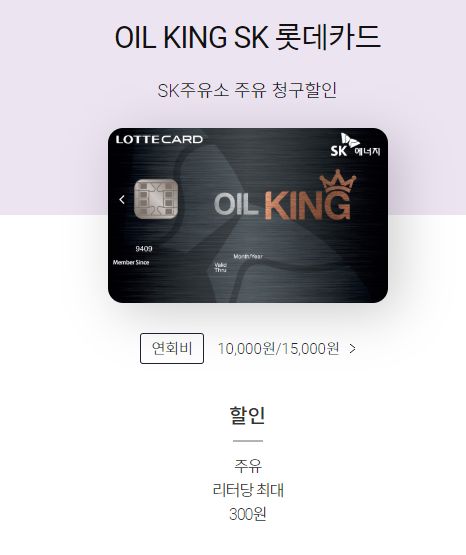466x555 pixels.
Task: Click the crown icon above KING
Action: pos(338,181)
